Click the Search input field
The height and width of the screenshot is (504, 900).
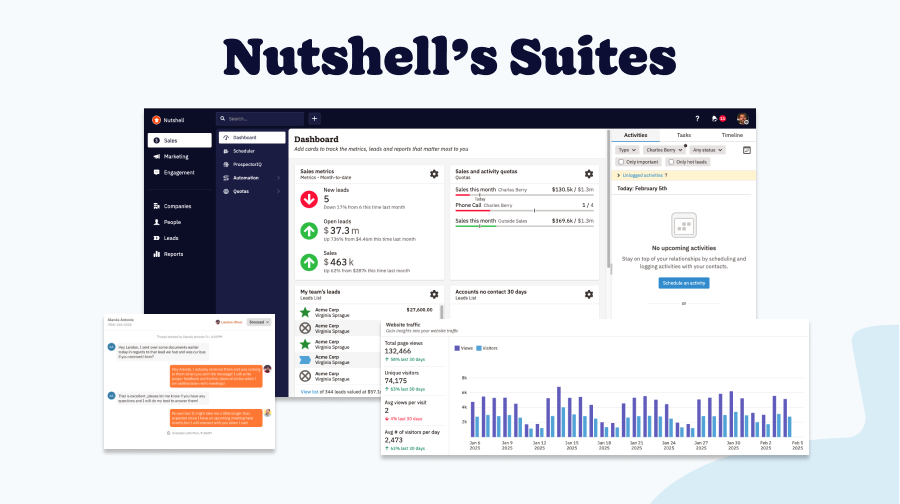(260, 119)
